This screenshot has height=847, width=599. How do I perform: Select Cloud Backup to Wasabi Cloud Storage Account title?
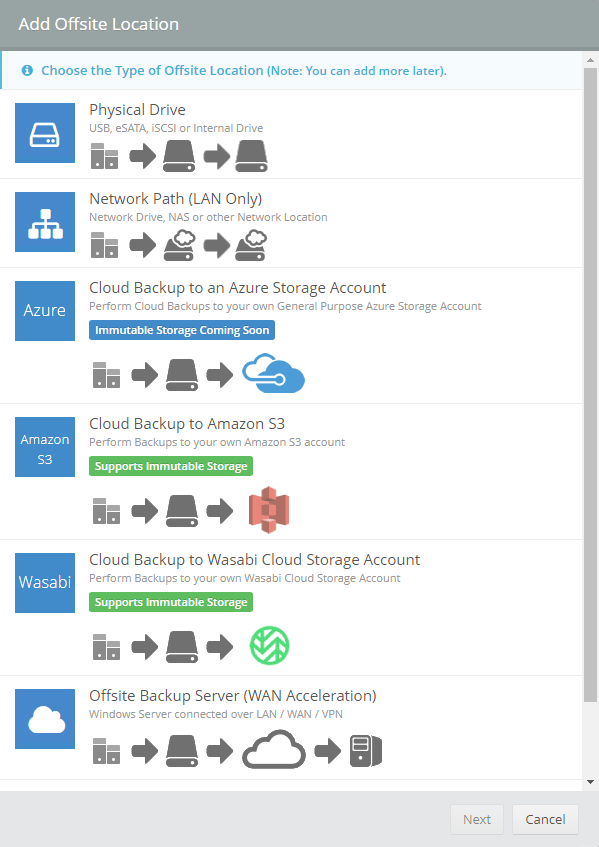tap(254, 560)
